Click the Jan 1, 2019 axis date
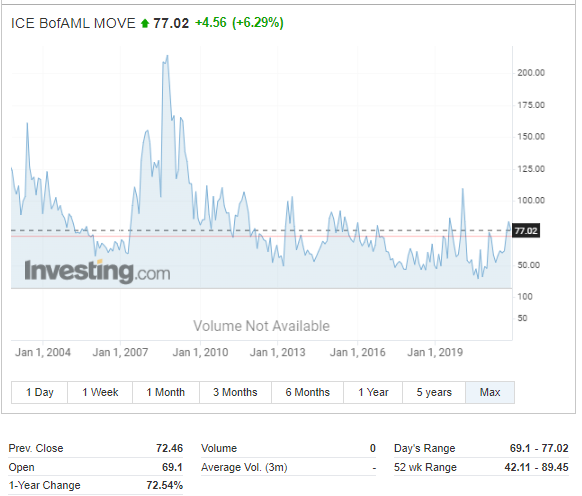The height and width of the screenshot is (496, 582). click(x=435, y=352)
